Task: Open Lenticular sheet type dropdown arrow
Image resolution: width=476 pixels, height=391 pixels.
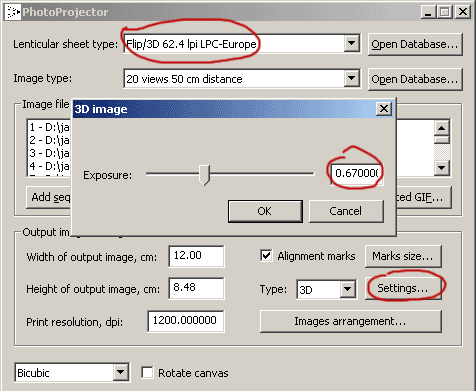Action: pyautogui.click(x=351, y=43)
